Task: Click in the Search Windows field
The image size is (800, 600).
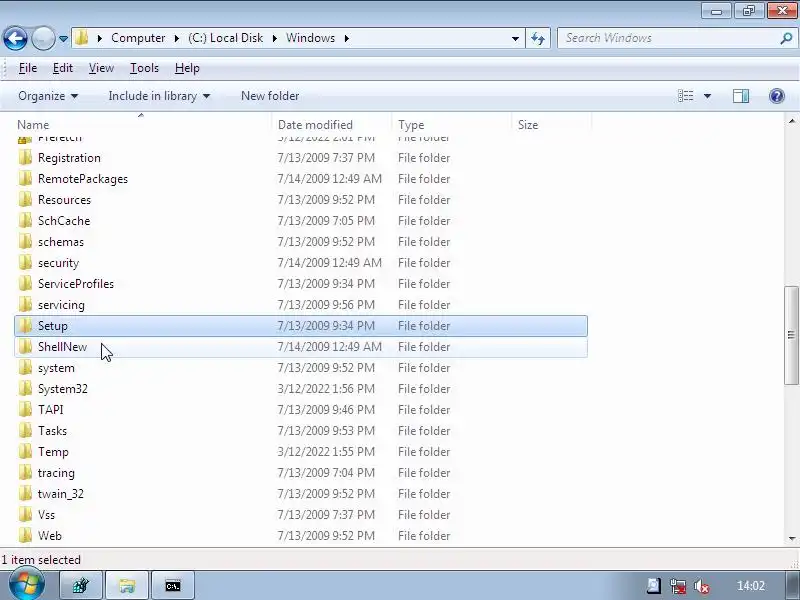Action: pos(666,38)
